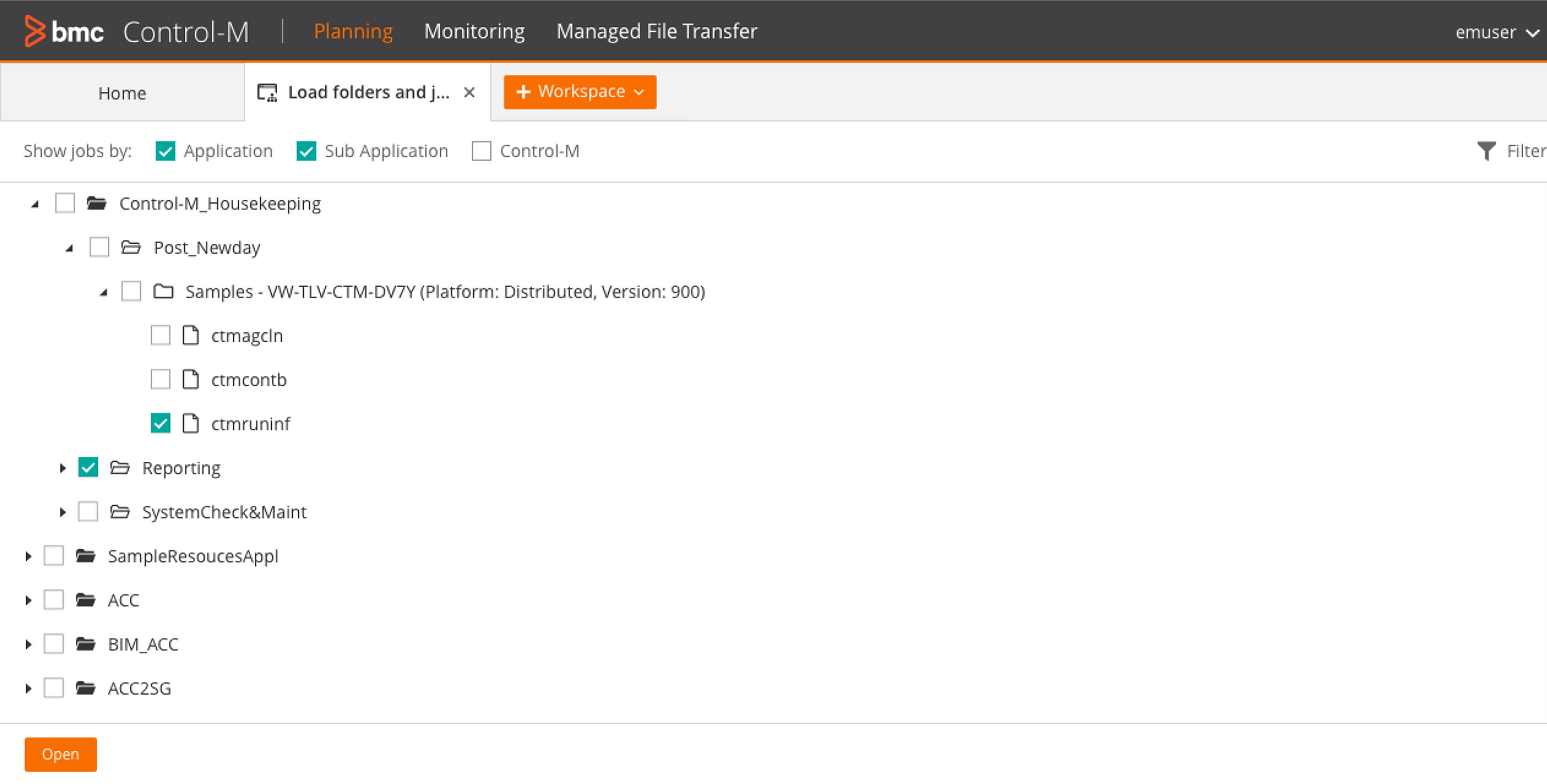1547x784 pixels.
Task: Click the Open button
Action: click(x=61, y=754)
